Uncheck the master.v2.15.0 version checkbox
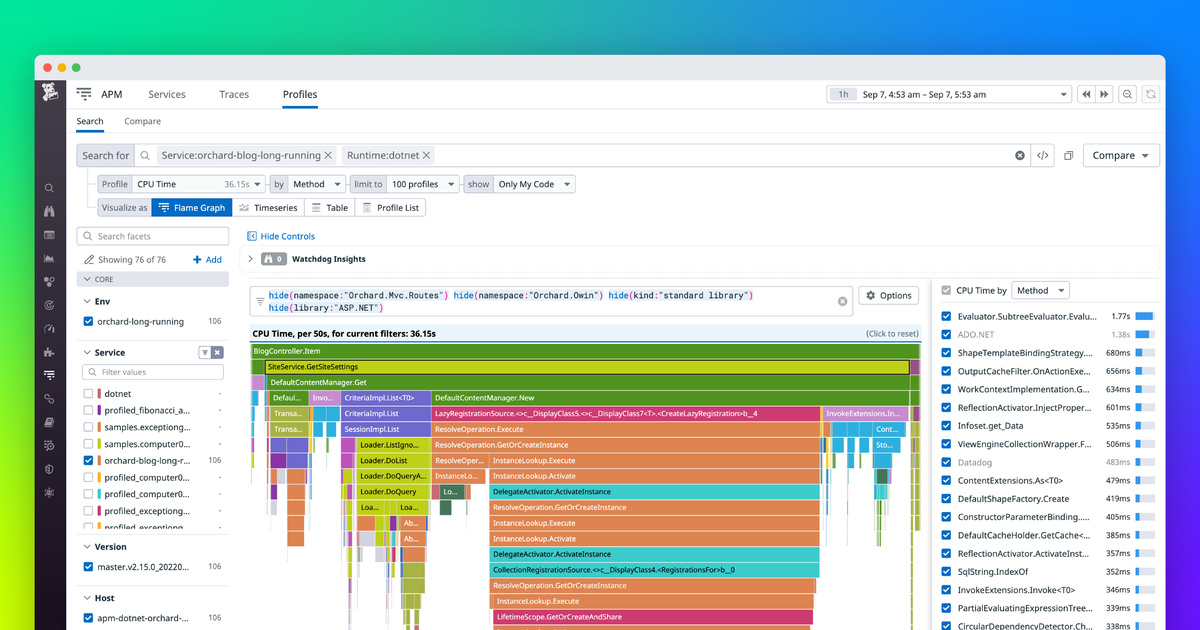The width and height of the screenshot is (1200, 630). (x=89, y=567)
